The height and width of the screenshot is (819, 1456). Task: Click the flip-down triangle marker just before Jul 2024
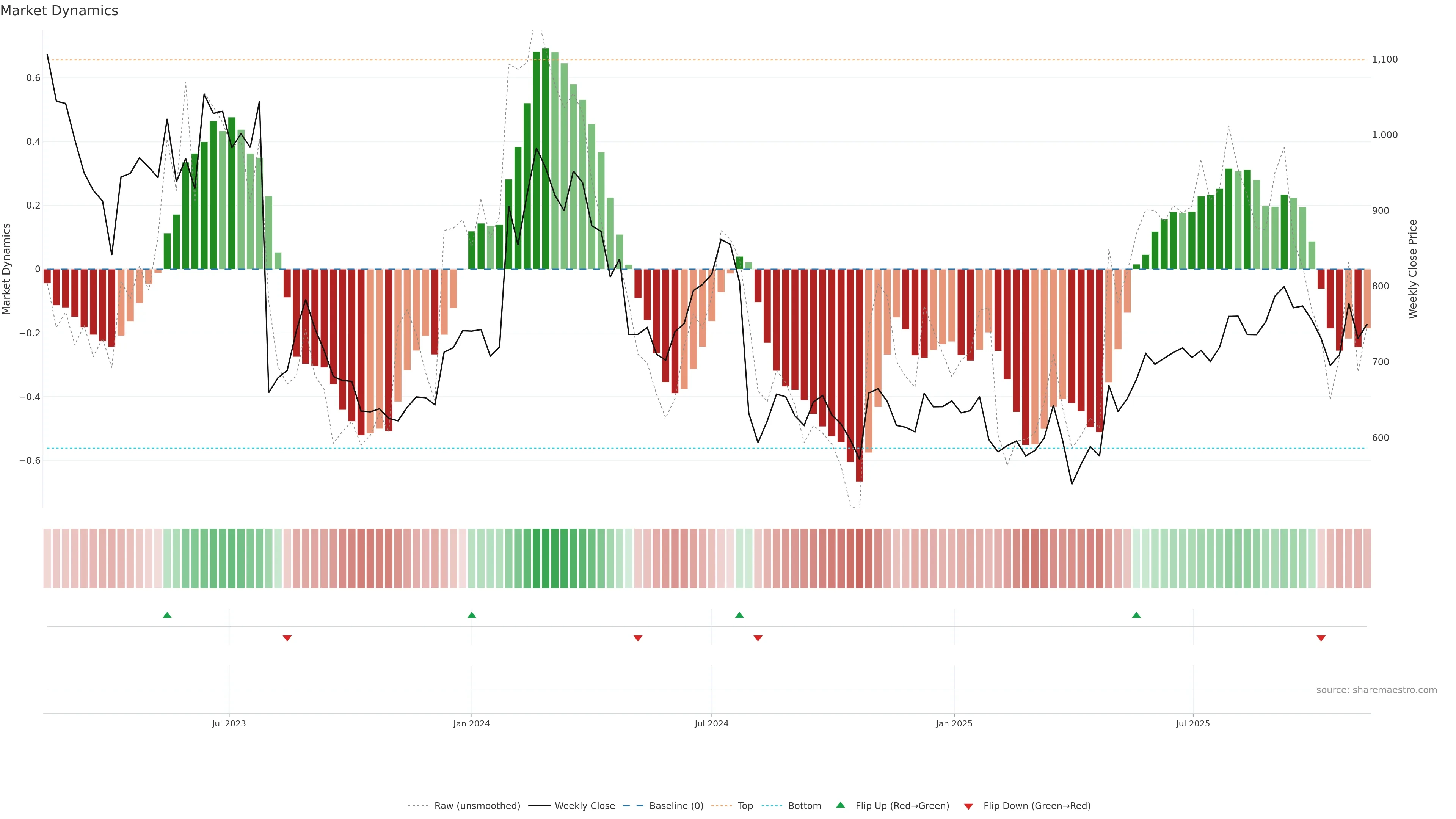tap(637, 638)
